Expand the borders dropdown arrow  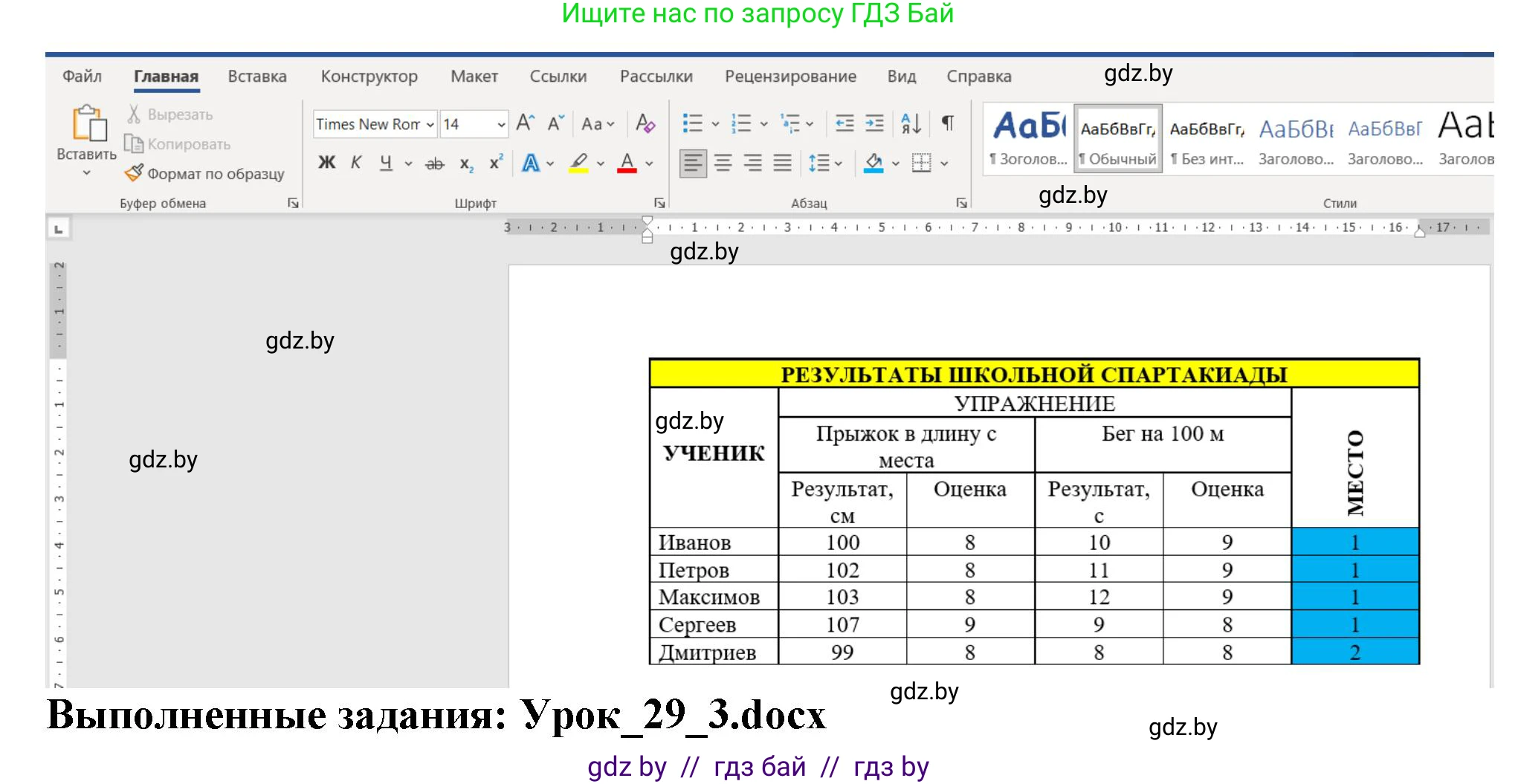click(944, 163)
